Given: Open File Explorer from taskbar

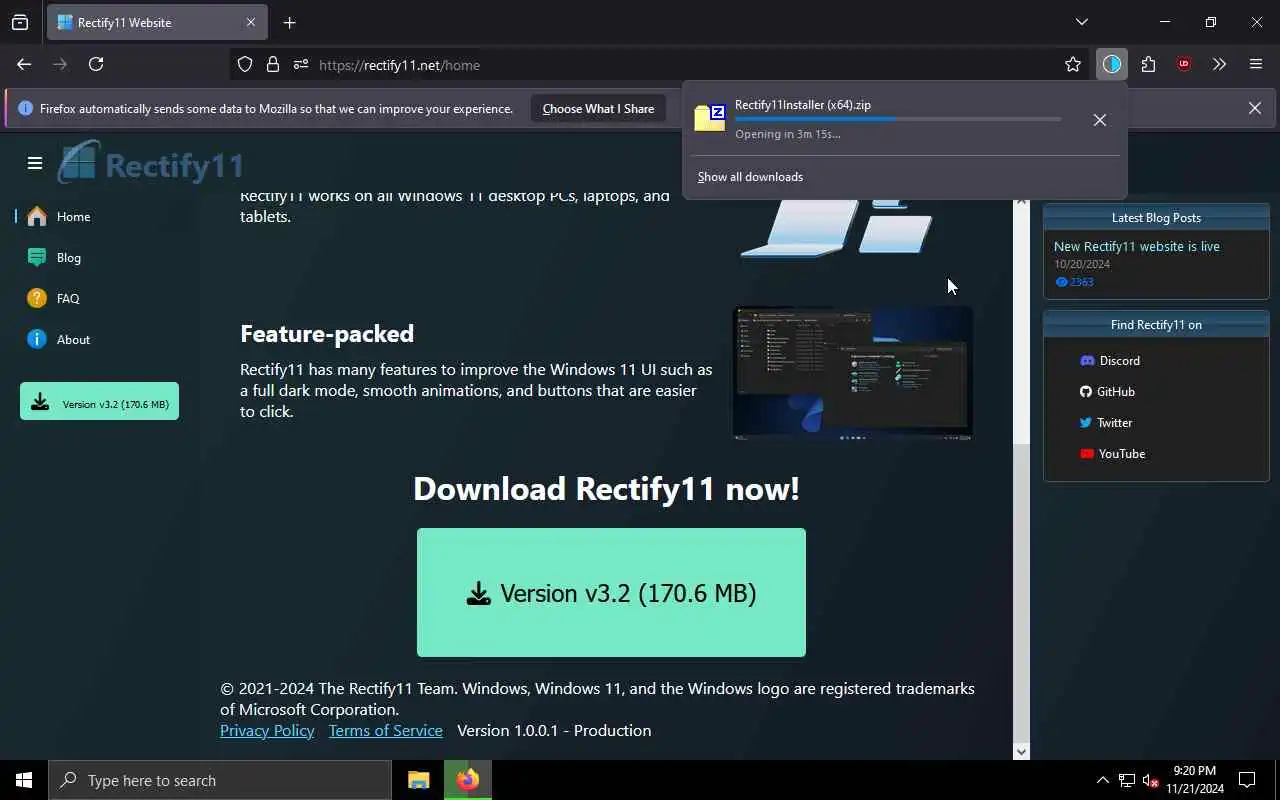Looking at the screenshot, I should coord(418,780).
